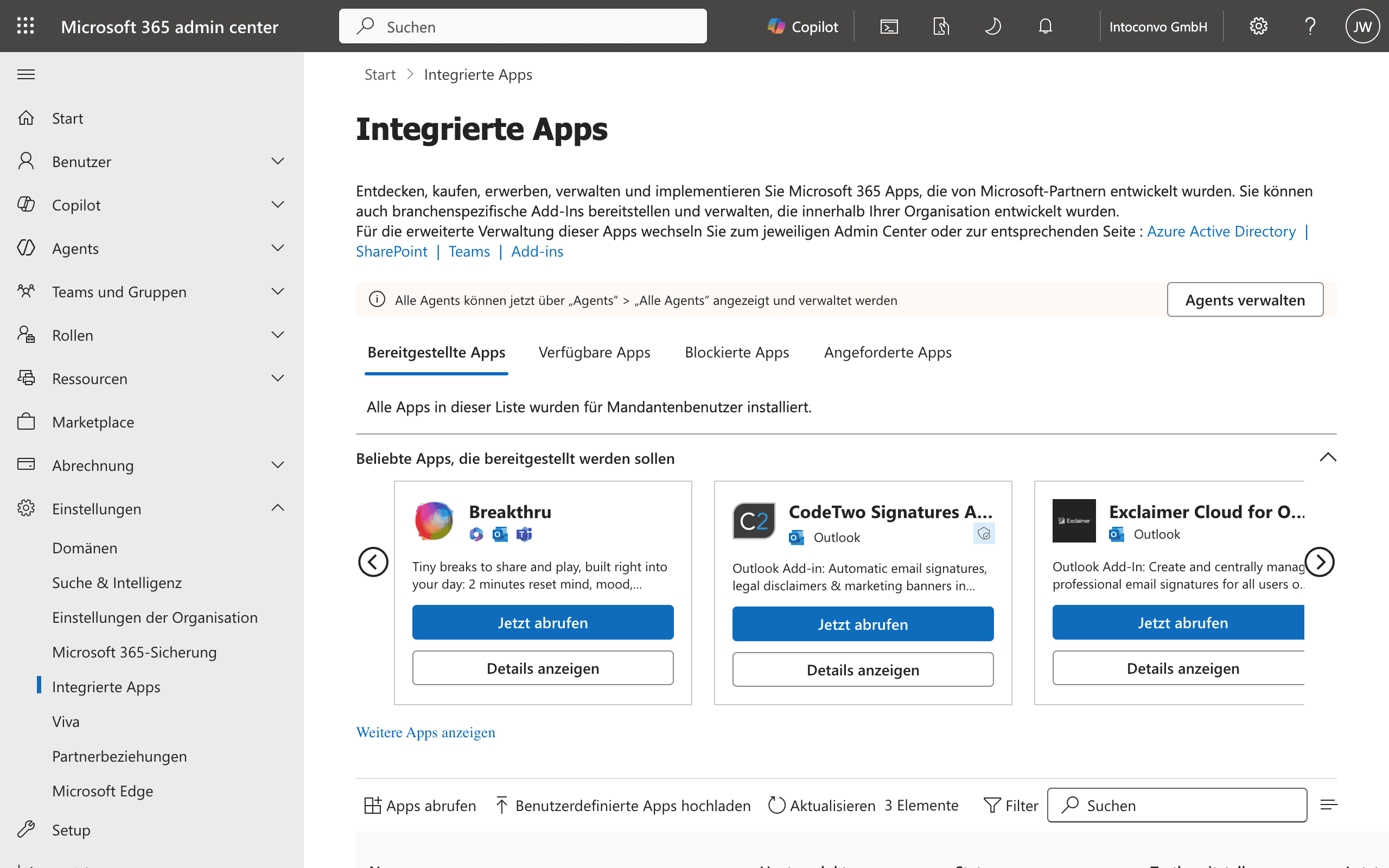Open Microsoft 365-Sicherung

(x=135, y=652)
